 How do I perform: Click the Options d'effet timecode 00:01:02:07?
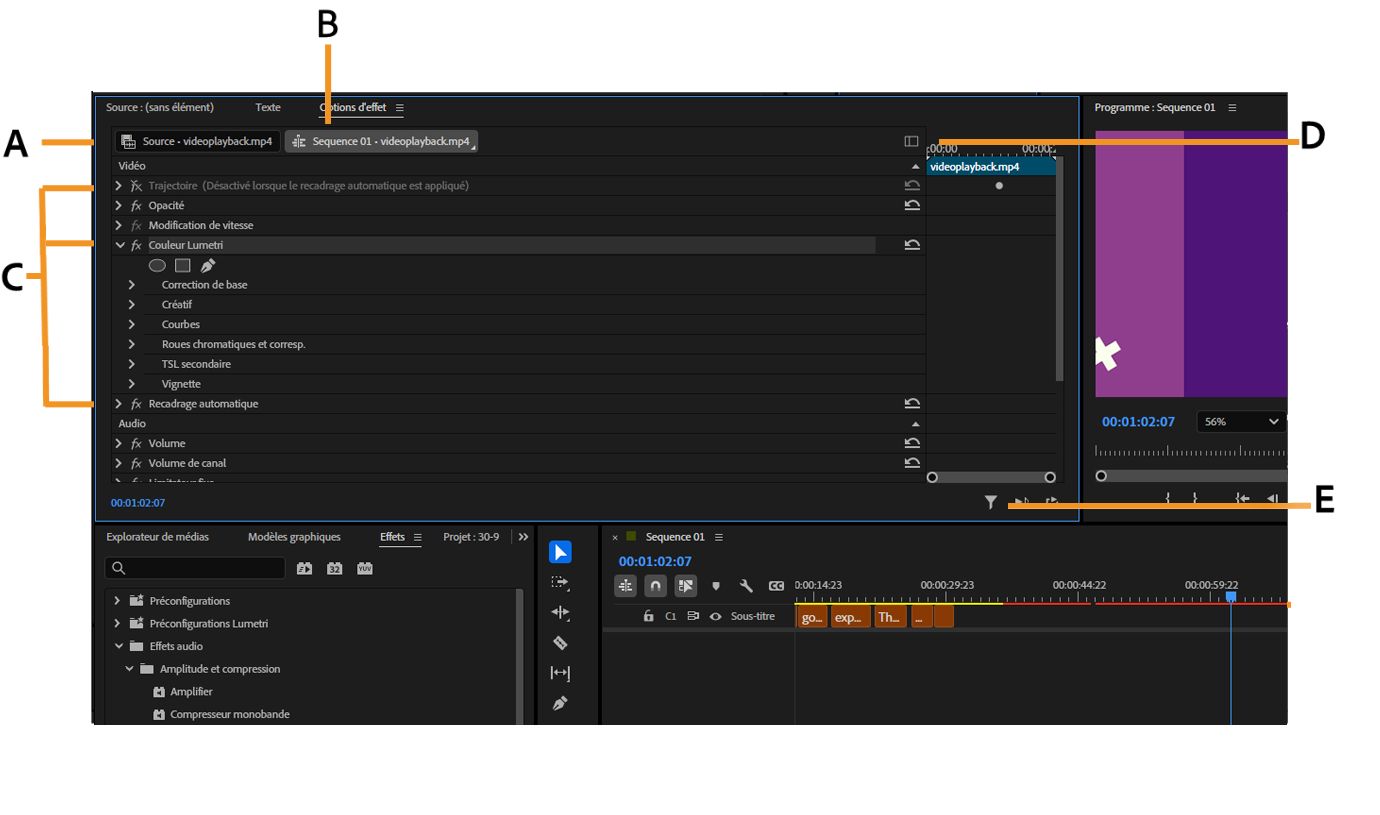click(138, 503)
